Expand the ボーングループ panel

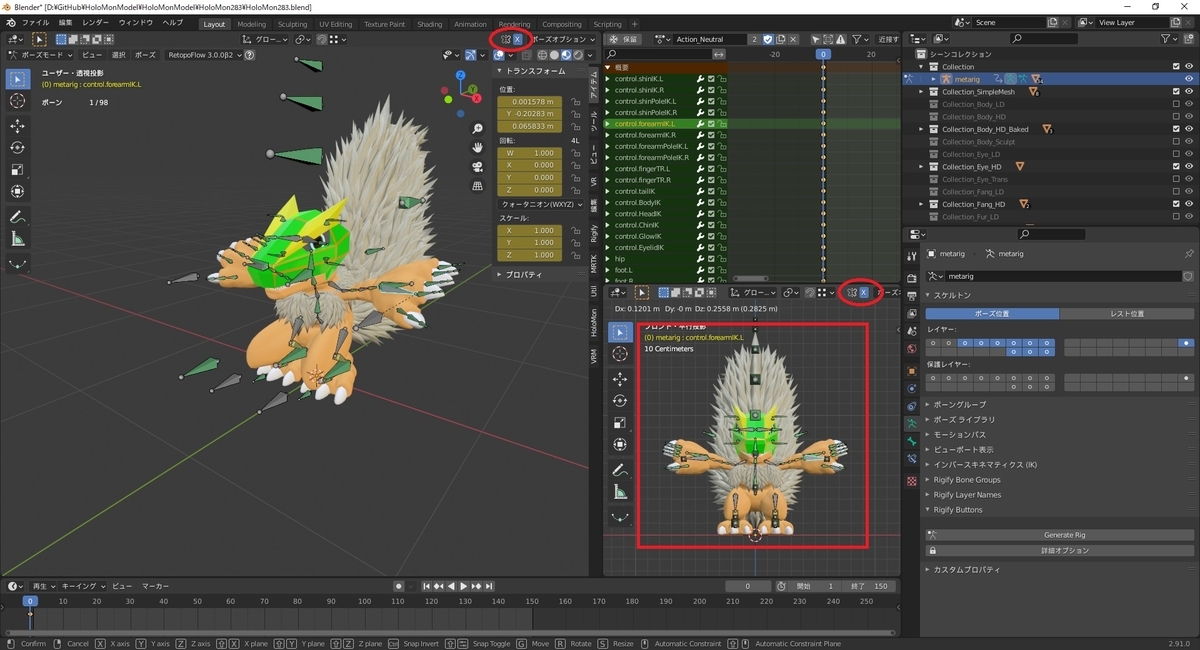929,405
